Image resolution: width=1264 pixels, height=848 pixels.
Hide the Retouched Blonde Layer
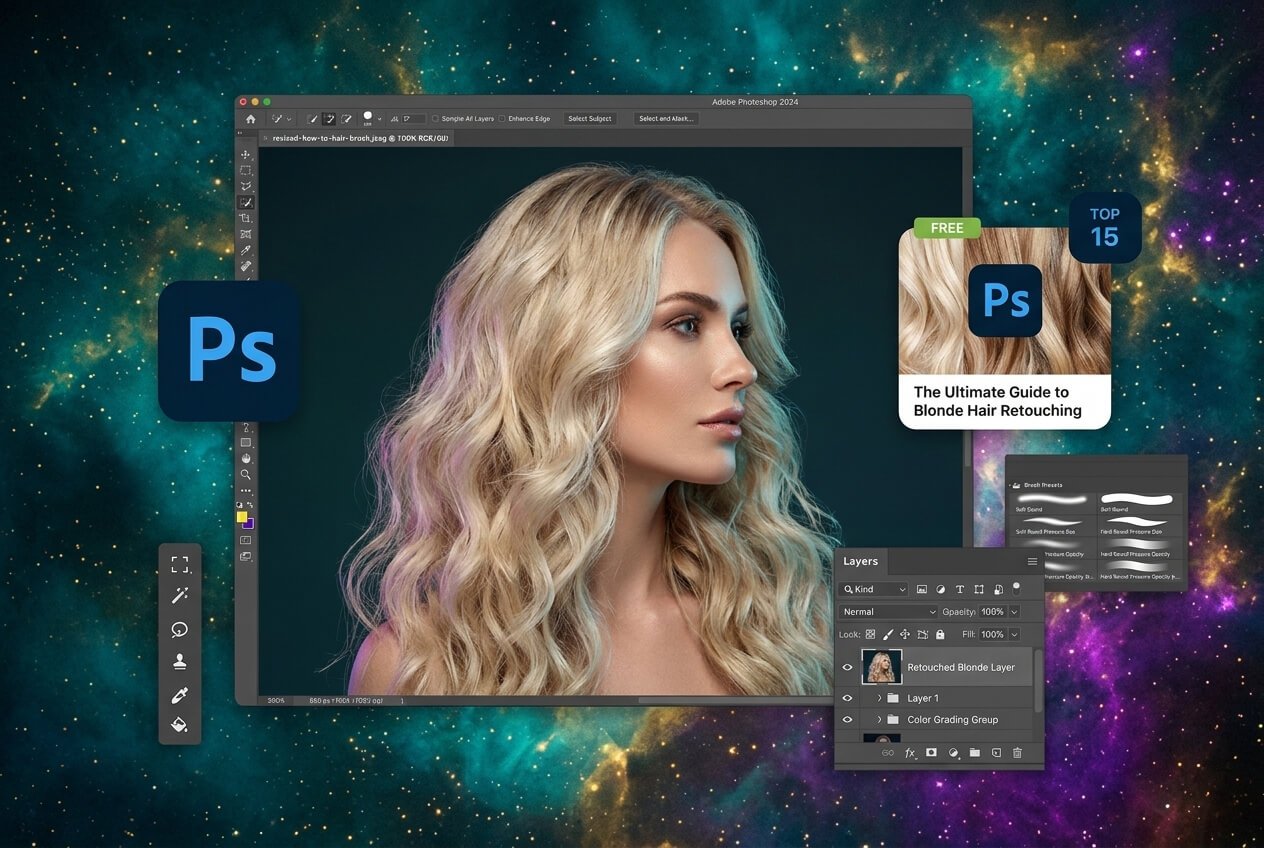click(846, 667)
